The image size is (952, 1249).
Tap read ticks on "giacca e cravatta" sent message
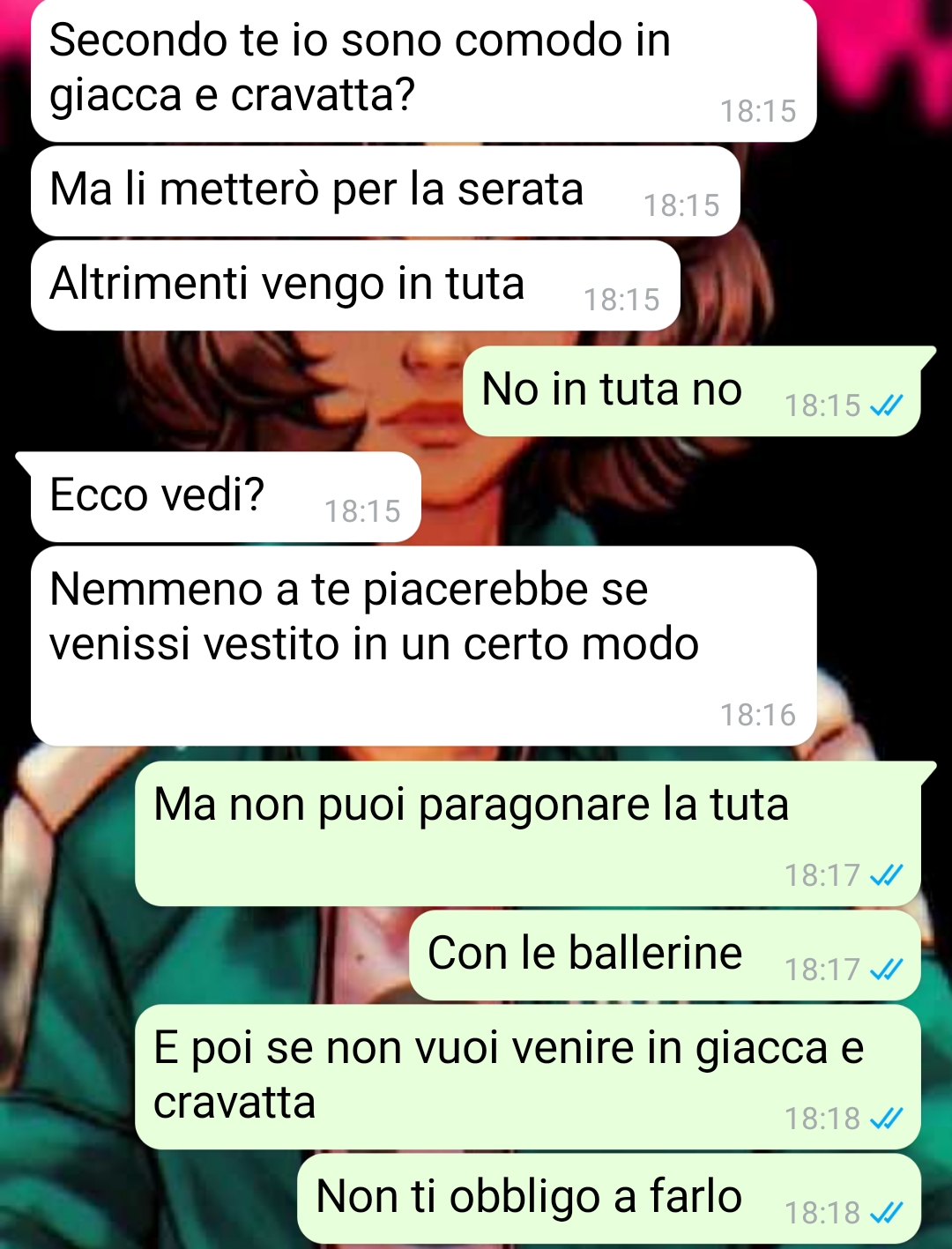click(886, 1119)
